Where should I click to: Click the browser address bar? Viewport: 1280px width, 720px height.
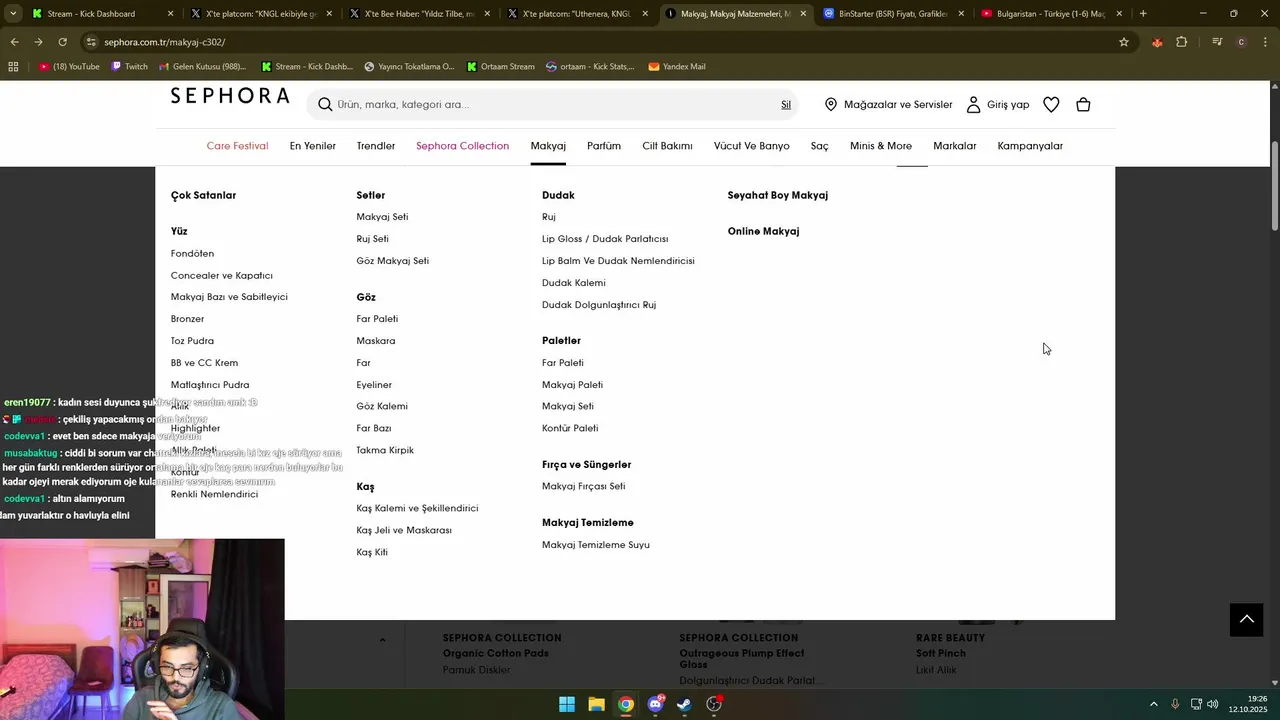[x=600, y=42]
